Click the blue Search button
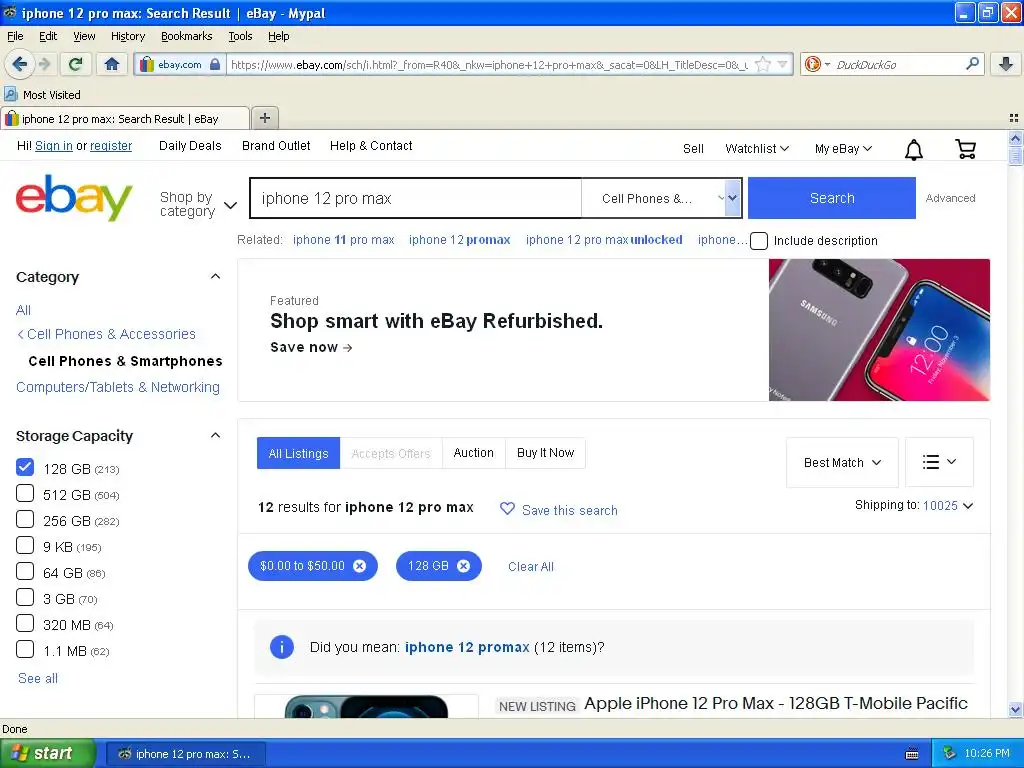 click(x=831, y=198)
